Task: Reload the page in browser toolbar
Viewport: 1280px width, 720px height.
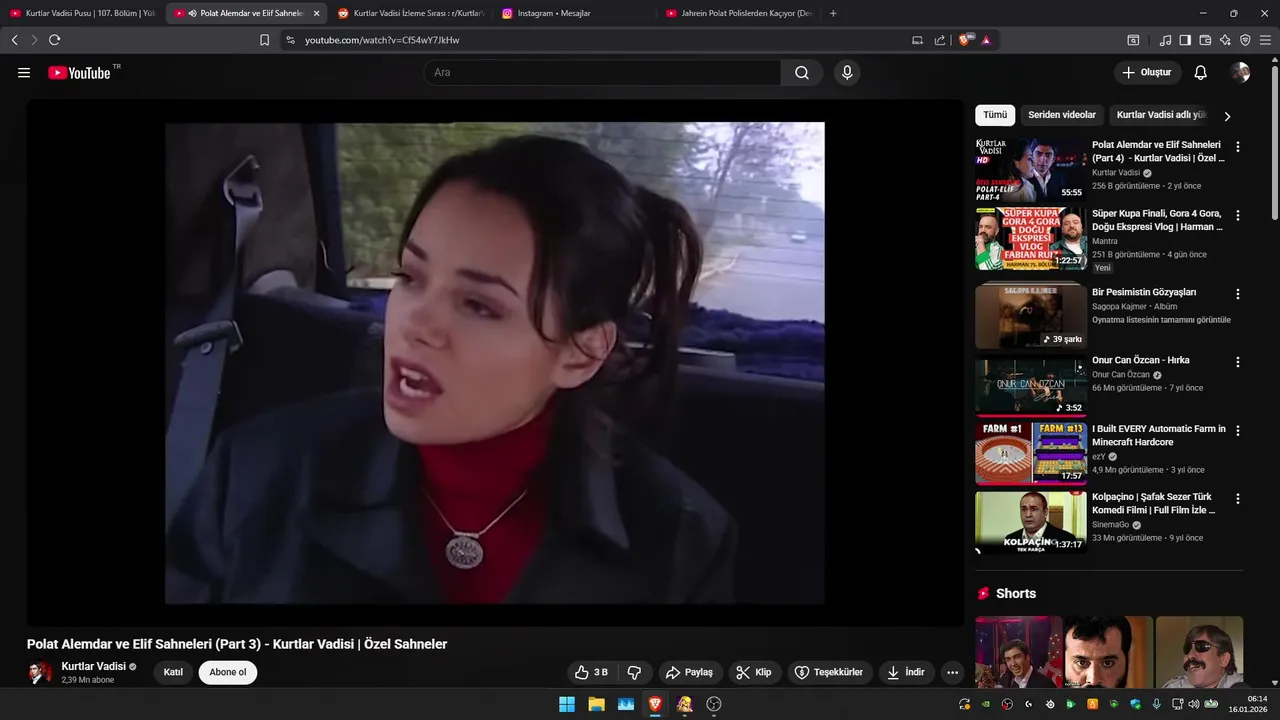Action: tap(54, 40)
